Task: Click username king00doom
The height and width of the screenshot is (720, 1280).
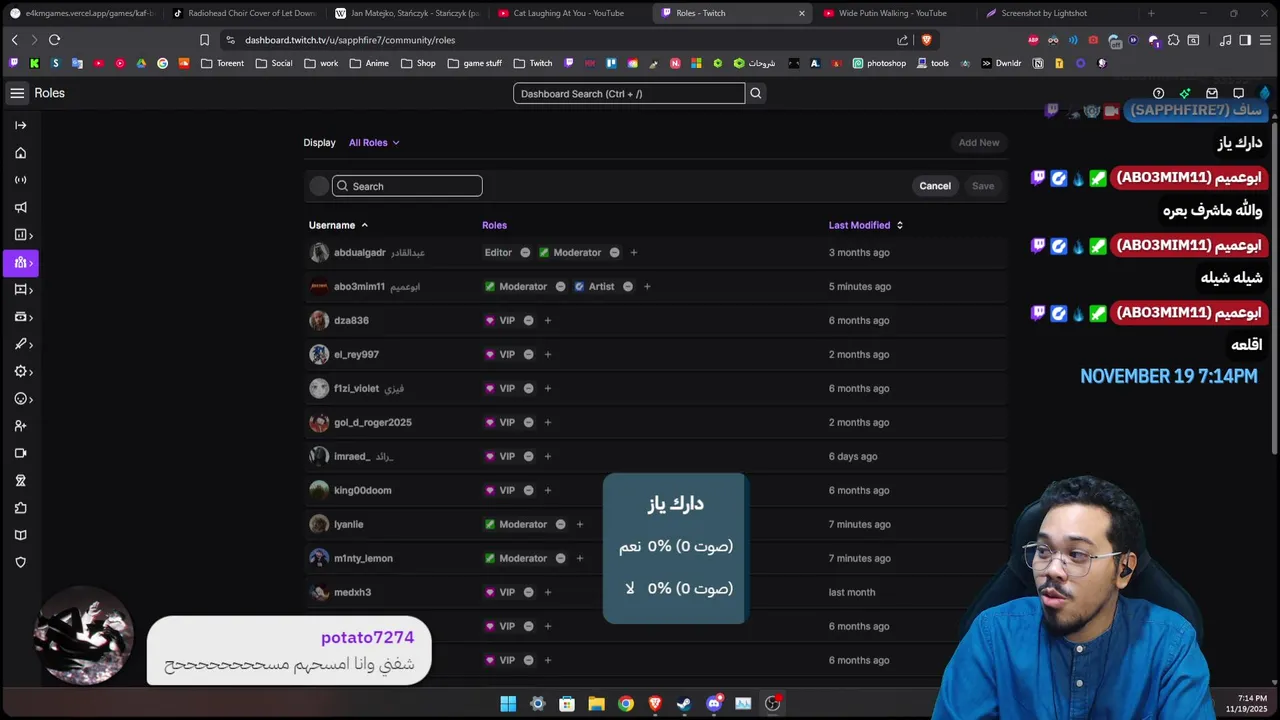Action: coord(363,491)
